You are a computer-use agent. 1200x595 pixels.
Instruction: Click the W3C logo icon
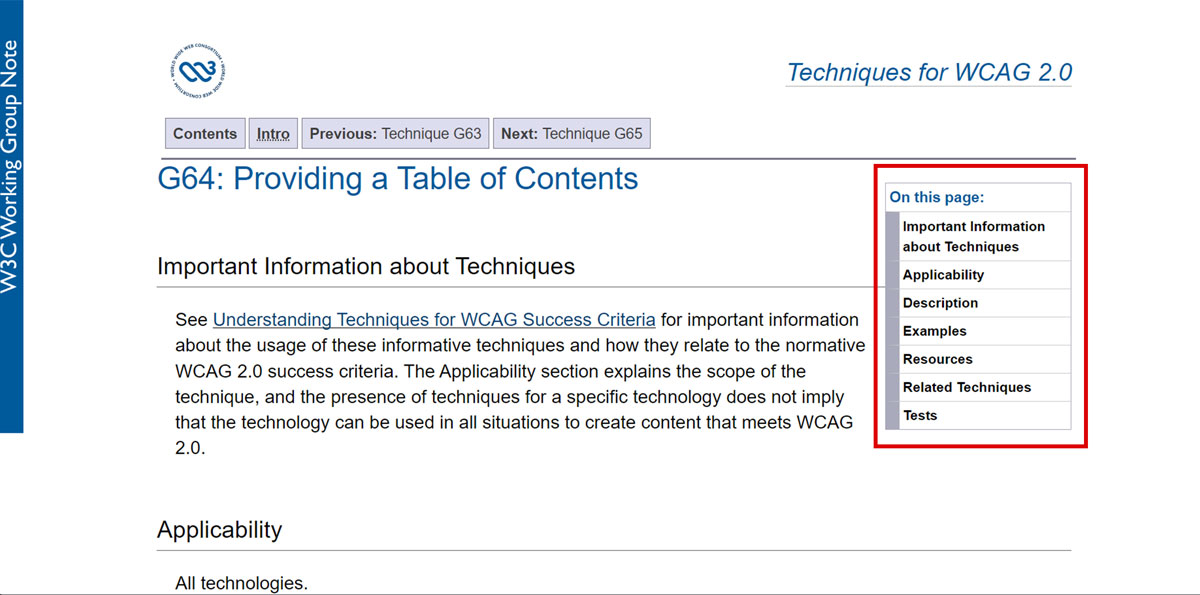200,72
